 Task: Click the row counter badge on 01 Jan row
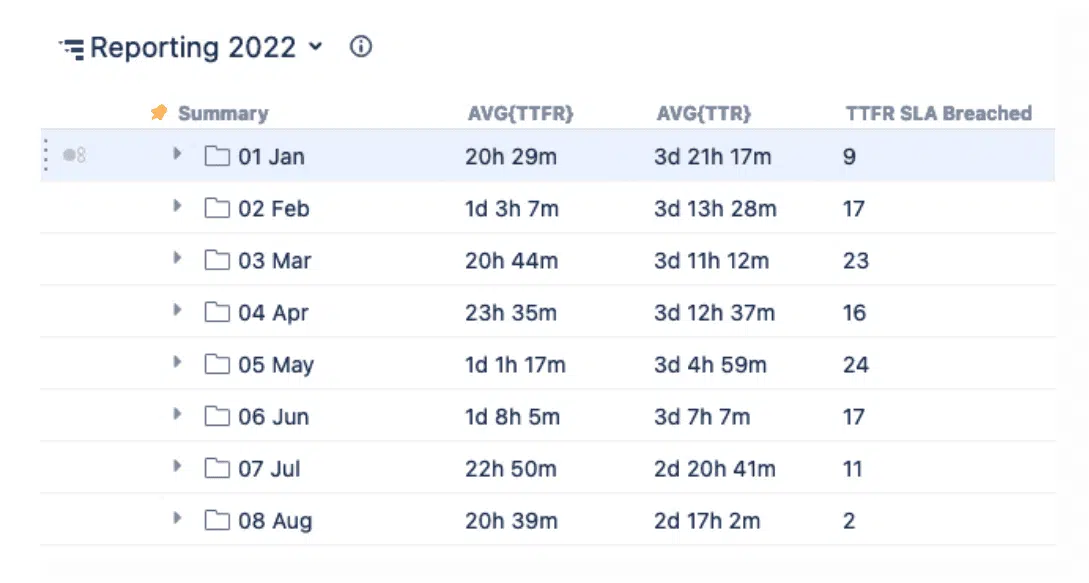coord(74,155)
